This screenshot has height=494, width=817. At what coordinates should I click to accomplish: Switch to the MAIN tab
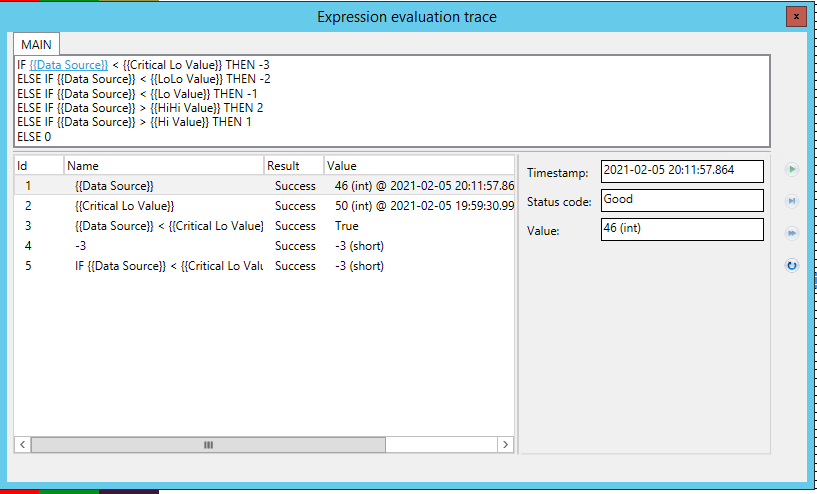(x=37, y=44)
